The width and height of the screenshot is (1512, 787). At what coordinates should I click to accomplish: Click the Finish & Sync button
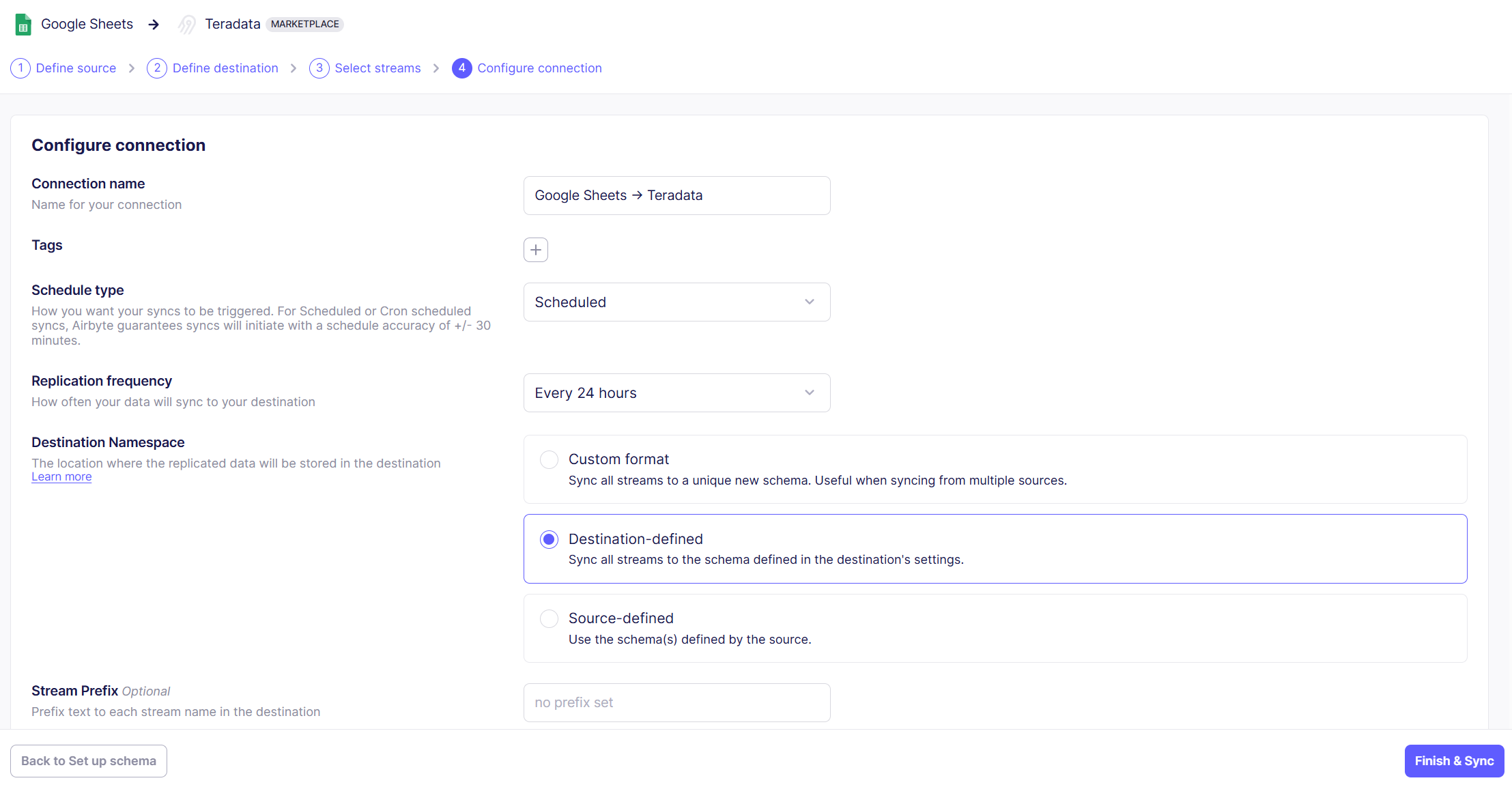tap(1454, 761)
